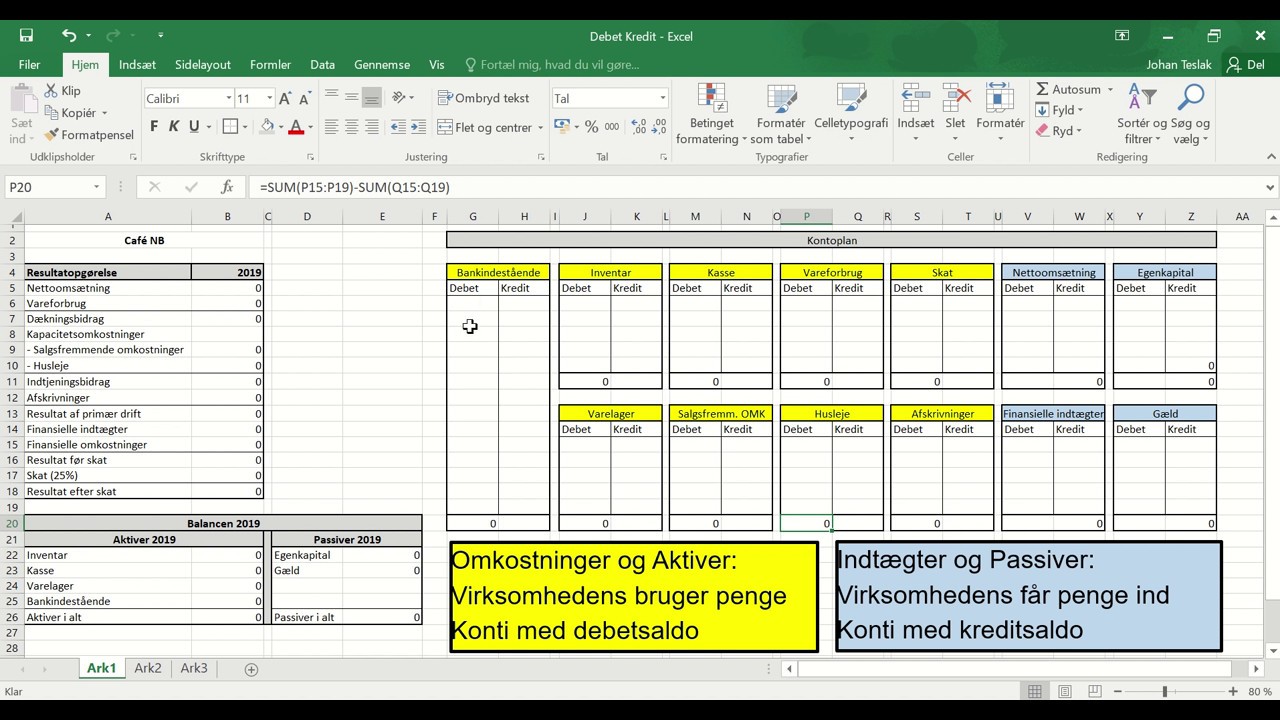
Task: Apply percent style format
Action: point(591,127)
